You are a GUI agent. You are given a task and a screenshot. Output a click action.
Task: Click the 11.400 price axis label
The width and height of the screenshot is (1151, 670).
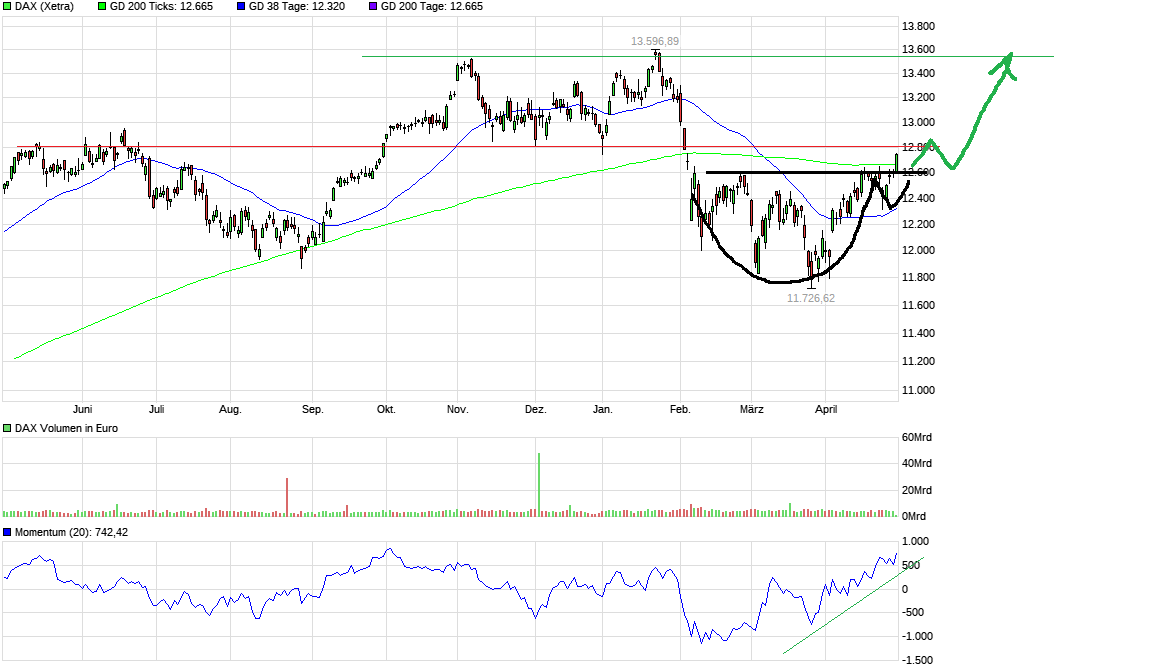pyautogui.click(x=918, y=333)
